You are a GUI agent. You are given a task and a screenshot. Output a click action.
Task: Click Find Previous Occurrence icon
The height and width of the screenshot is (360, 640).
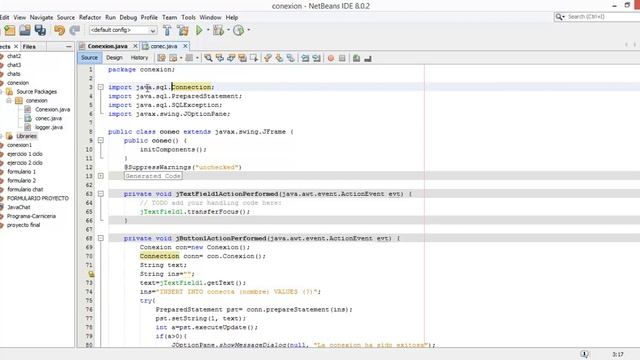(220, 58)
